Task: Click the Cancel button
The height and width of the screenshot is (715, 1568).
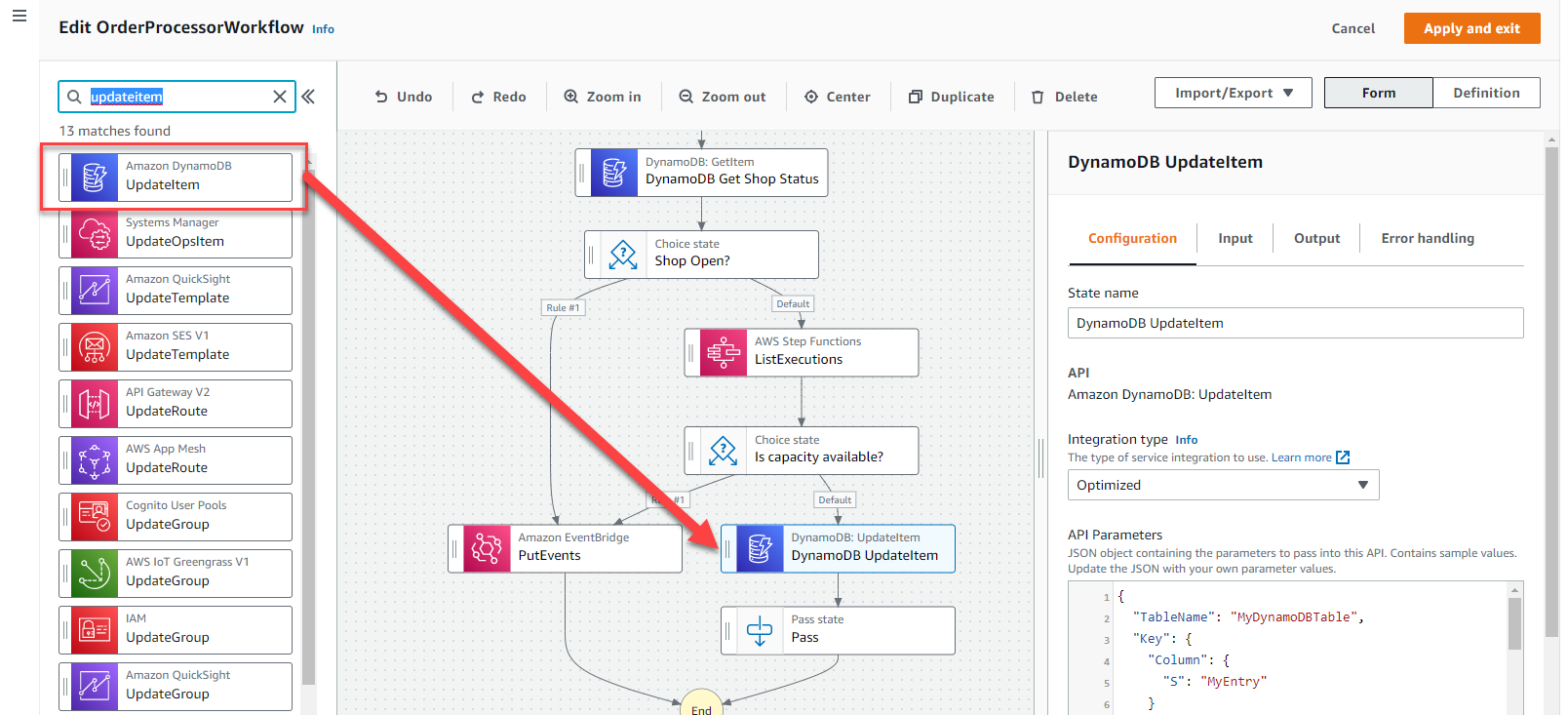Action: [x=1353, y=28]
